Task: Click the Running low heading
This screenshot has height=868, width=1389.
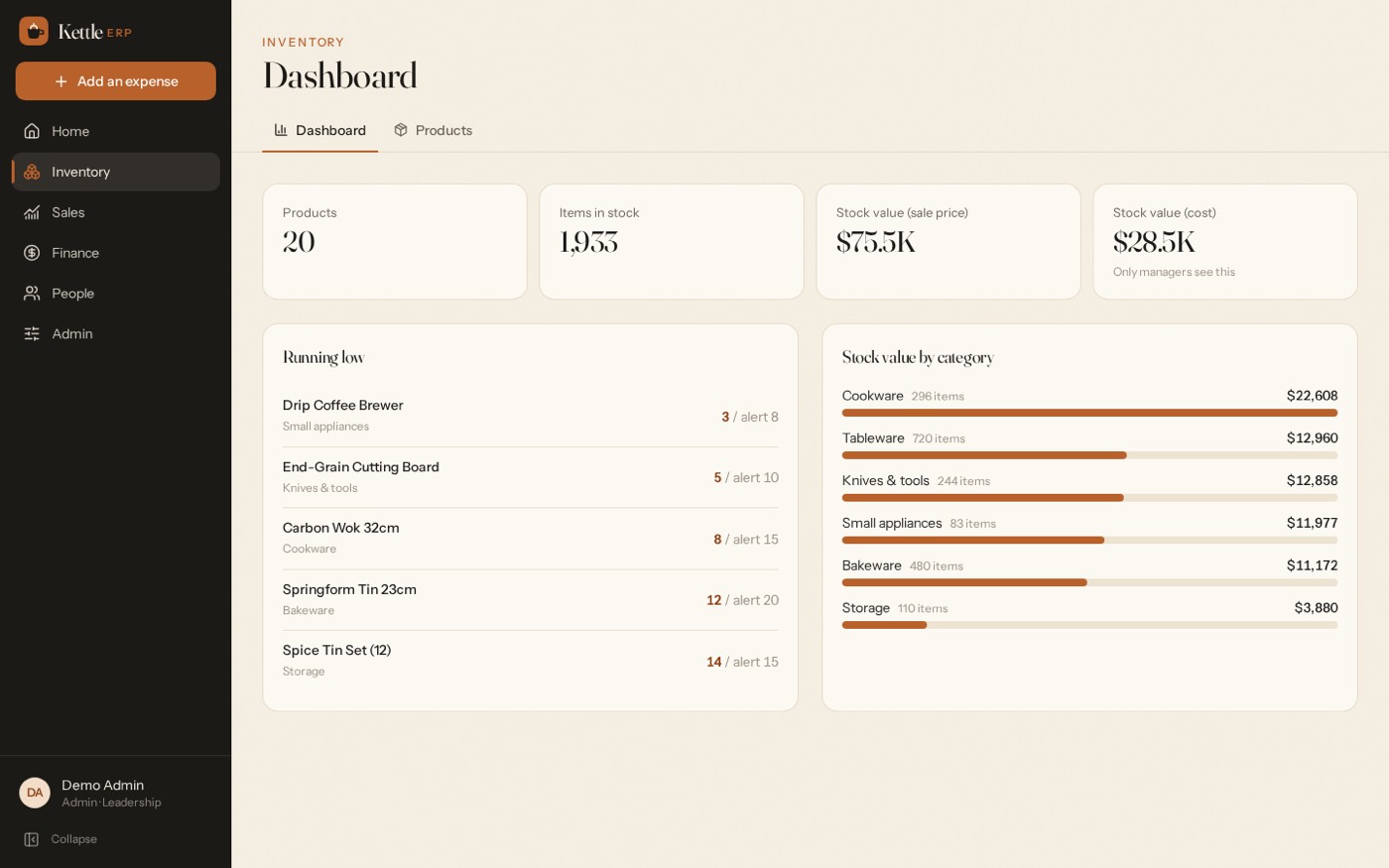Action: (323, 357)
